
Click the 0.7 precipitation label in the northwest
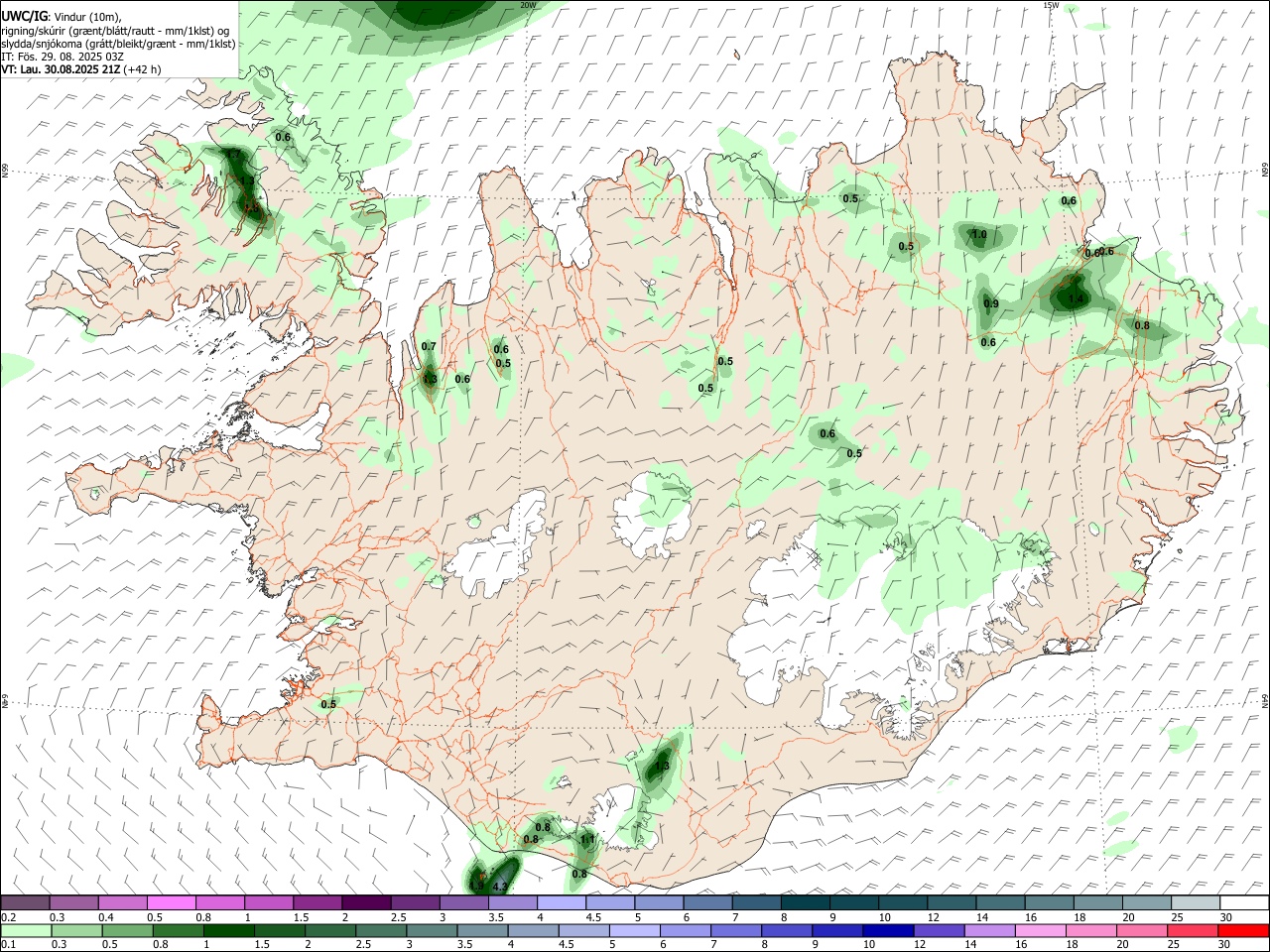tap(429, 346)
